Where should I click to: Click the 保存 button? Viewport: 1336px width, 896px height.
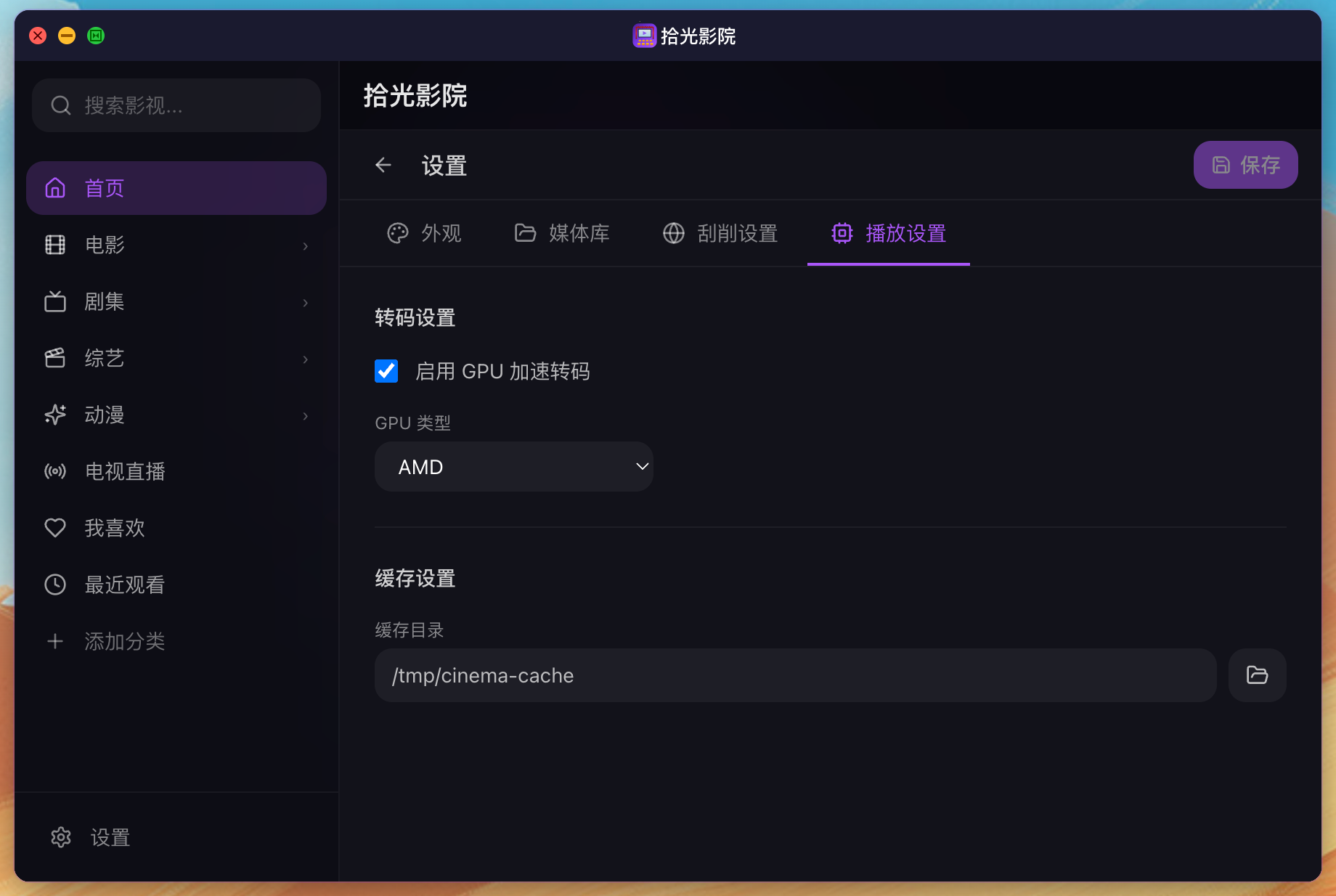(1245, 165)
